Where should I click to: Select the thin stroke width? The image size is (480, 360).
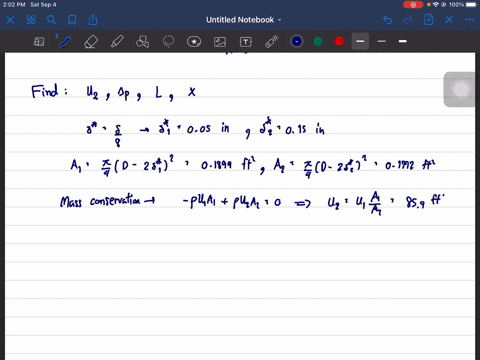382,41
